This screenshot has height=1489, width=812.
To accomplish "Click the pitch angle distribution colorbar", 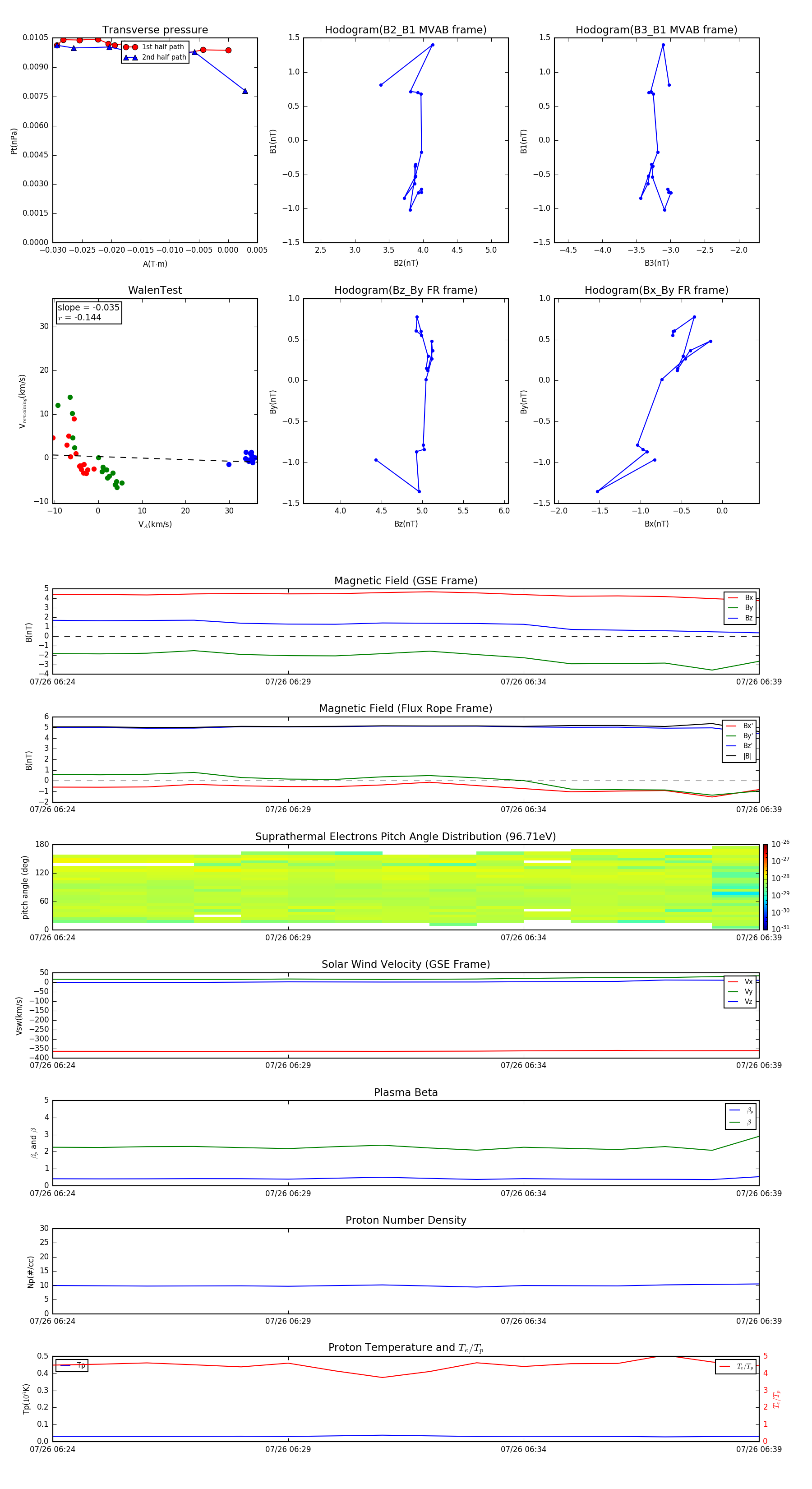I will [x=765, y=887].
